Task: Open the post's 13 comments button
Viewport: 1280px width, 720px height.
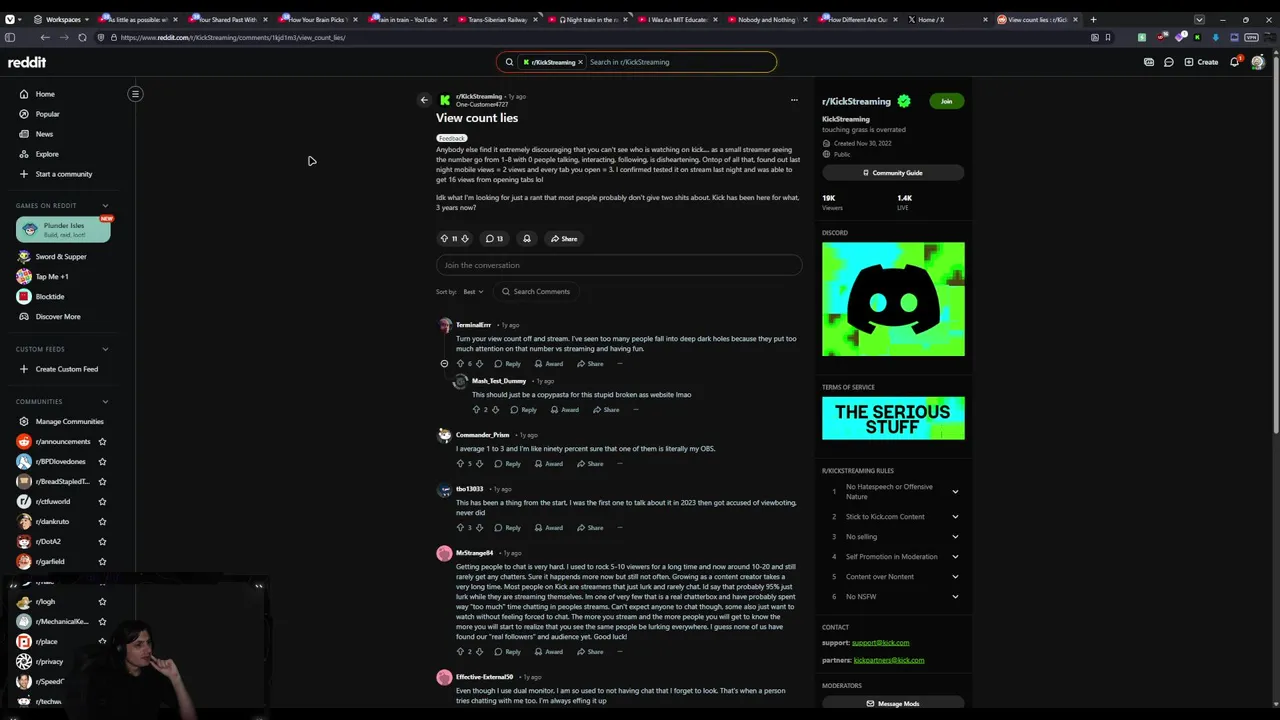Action: pyautogui.click(x=494, y=239)
